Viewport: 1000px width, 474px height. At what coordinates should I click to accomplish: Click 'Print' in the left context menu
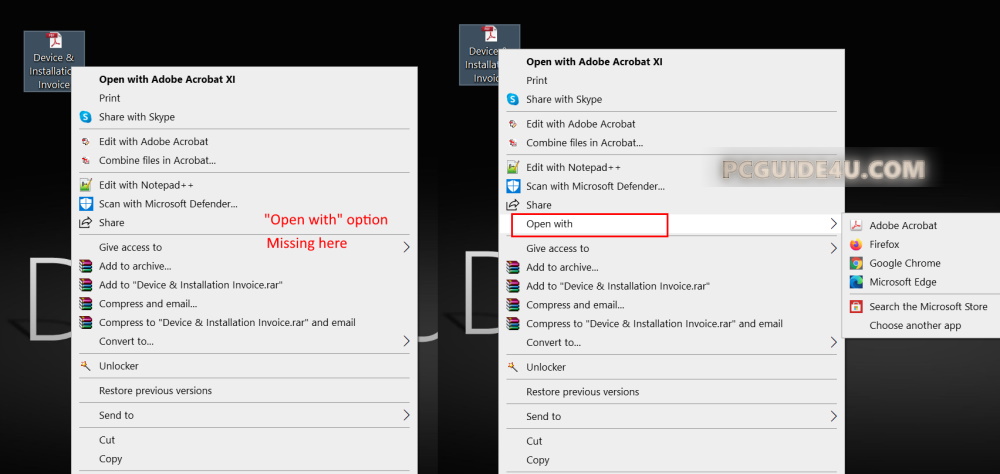[110, 98]
